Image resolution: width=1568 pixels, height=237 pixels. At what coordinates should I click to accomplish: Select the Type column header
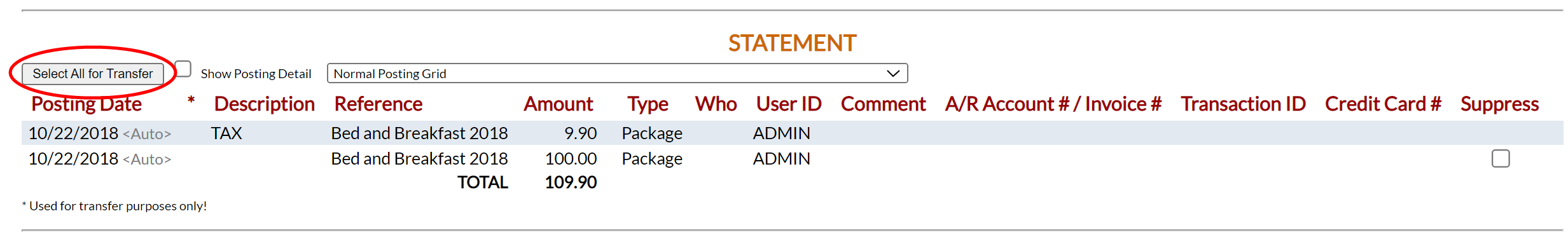coord(648,104)
